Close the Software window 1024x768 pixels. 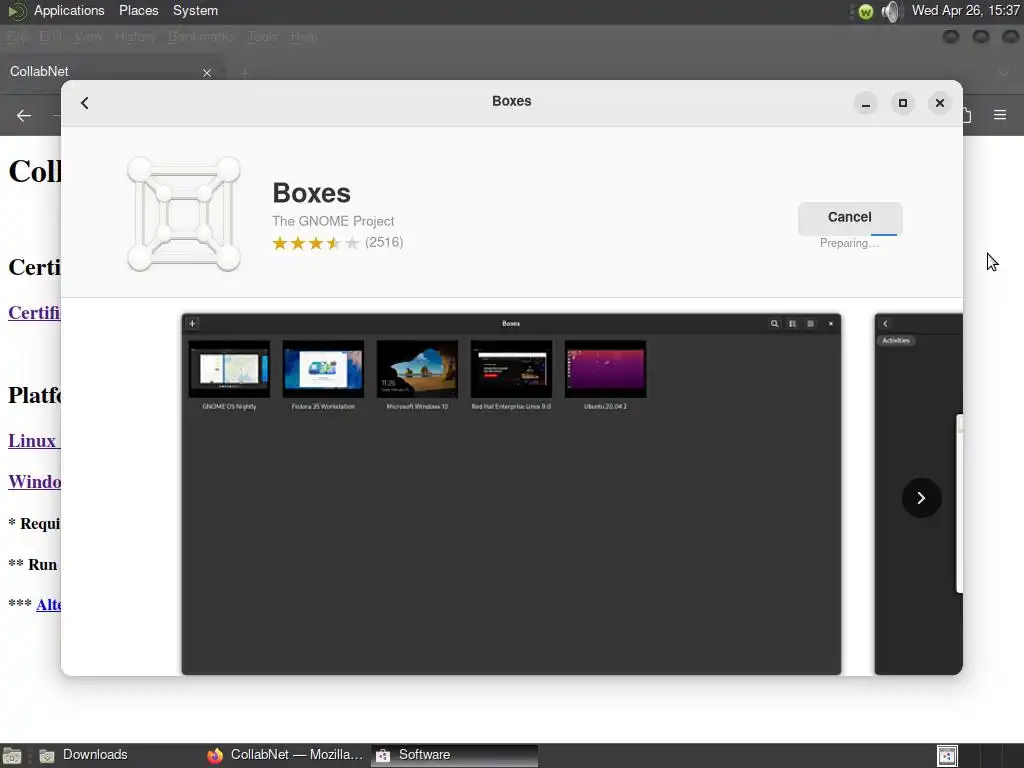pyautogui.click(x=940, y=103)
